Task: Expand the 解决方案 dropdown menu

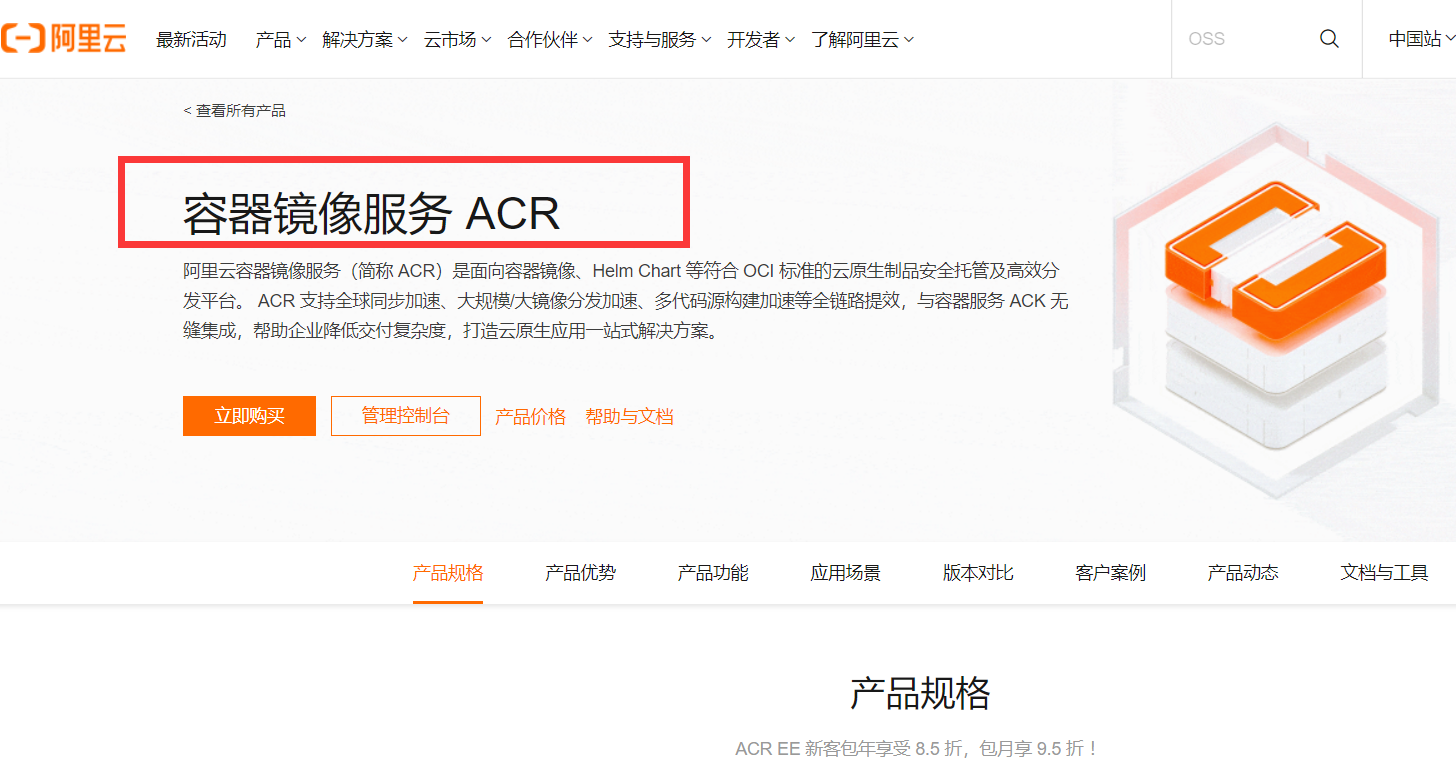Action: click(365, 40)
